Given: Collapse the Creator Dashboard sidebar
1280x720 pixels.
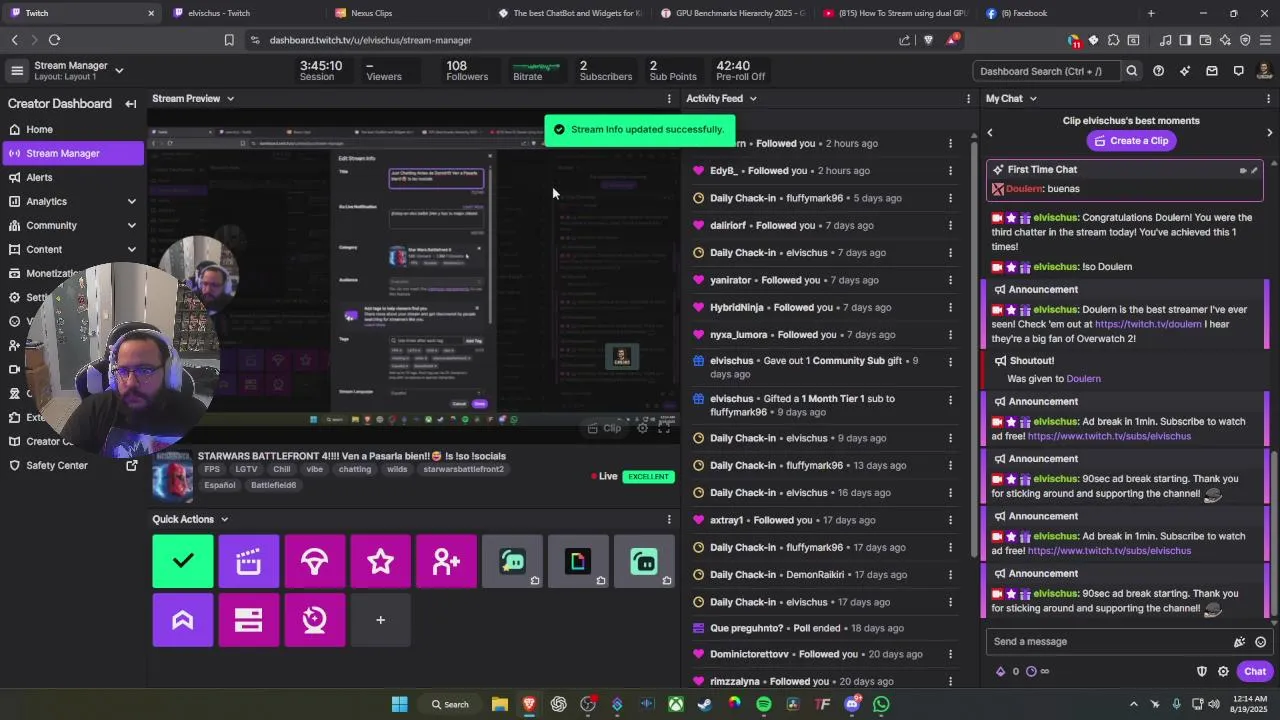Looking at the screenshot, I should pos(130,104).
